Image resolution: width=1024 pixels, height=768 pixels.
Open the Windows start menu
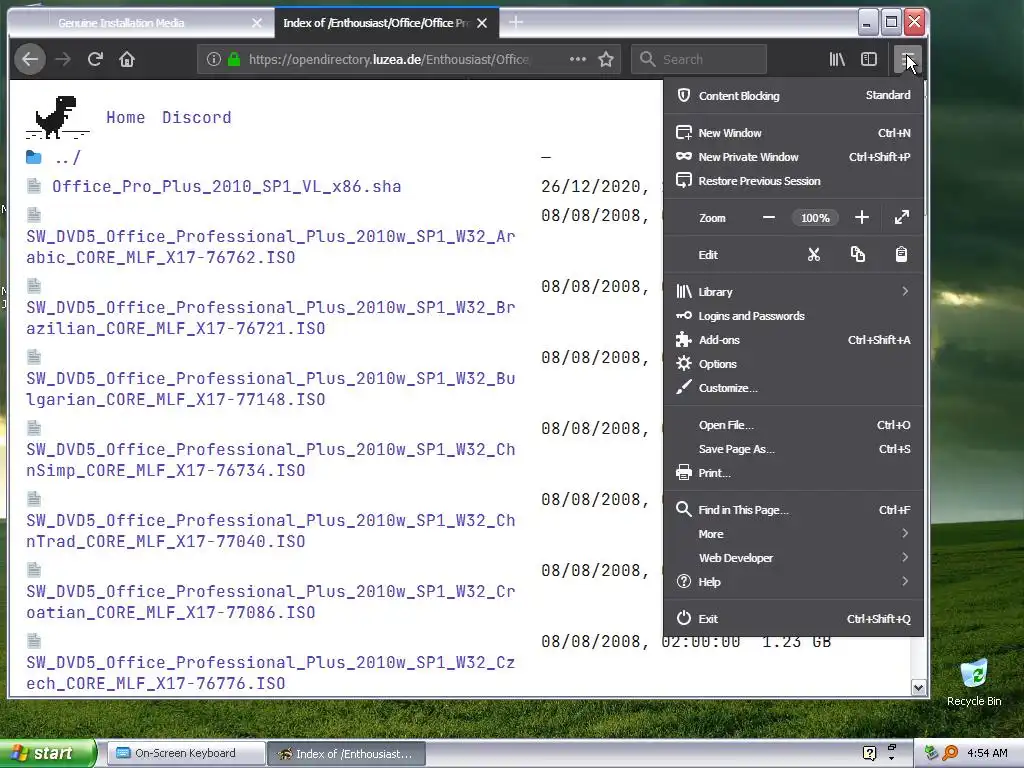[48, 754]
